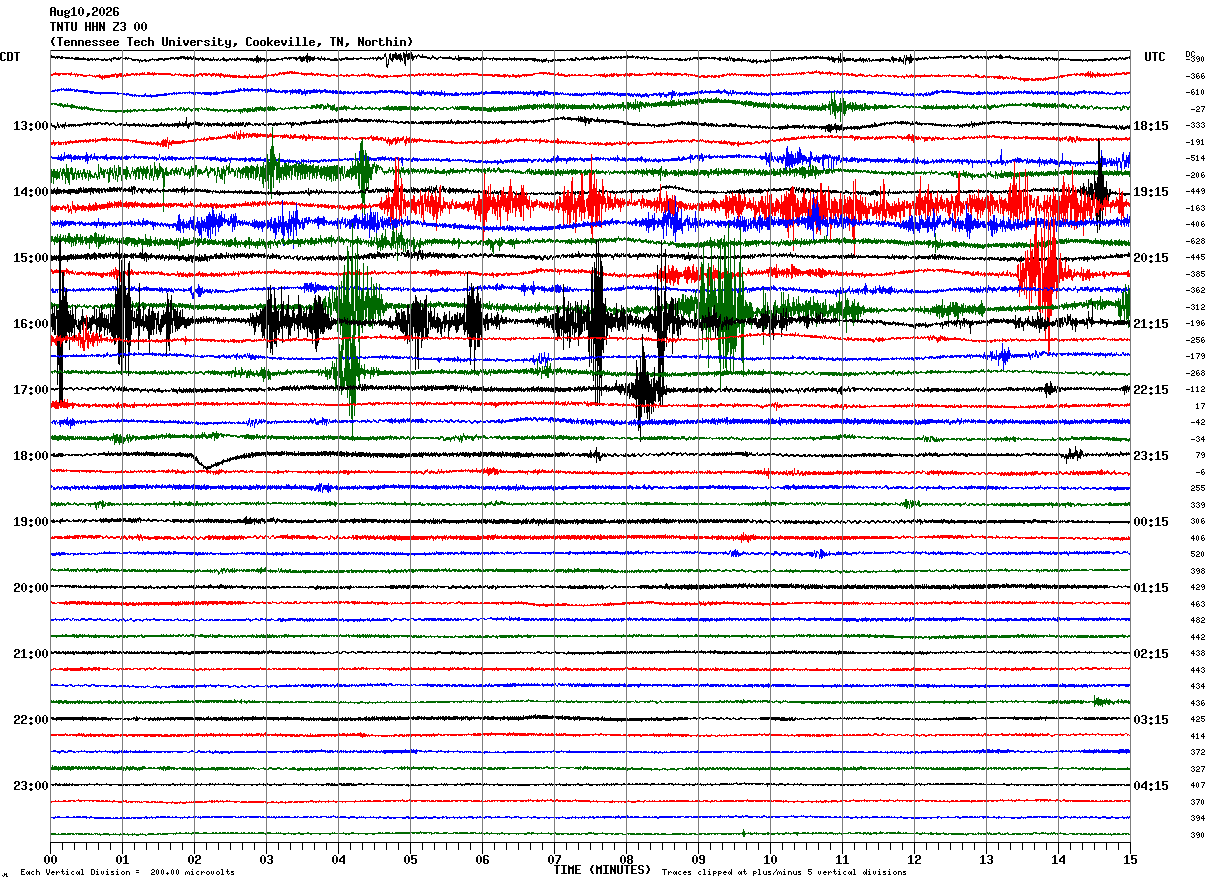Click the 23:00 CDT row label
The image size is (1210, 886).
click(x=30, y=786)
